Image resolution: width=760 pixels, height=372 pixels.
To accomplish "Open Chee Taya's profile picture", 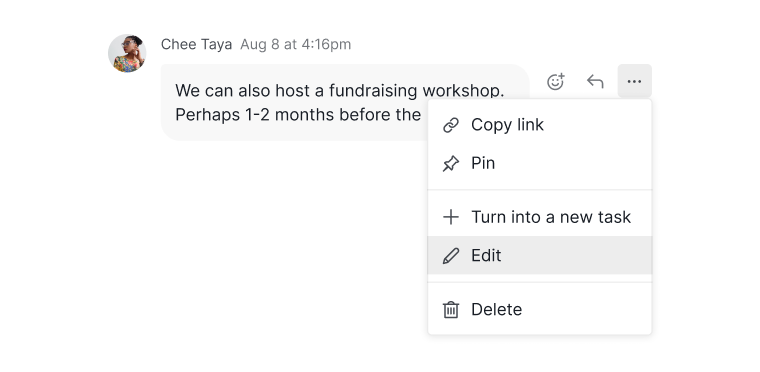I will 127,53.
